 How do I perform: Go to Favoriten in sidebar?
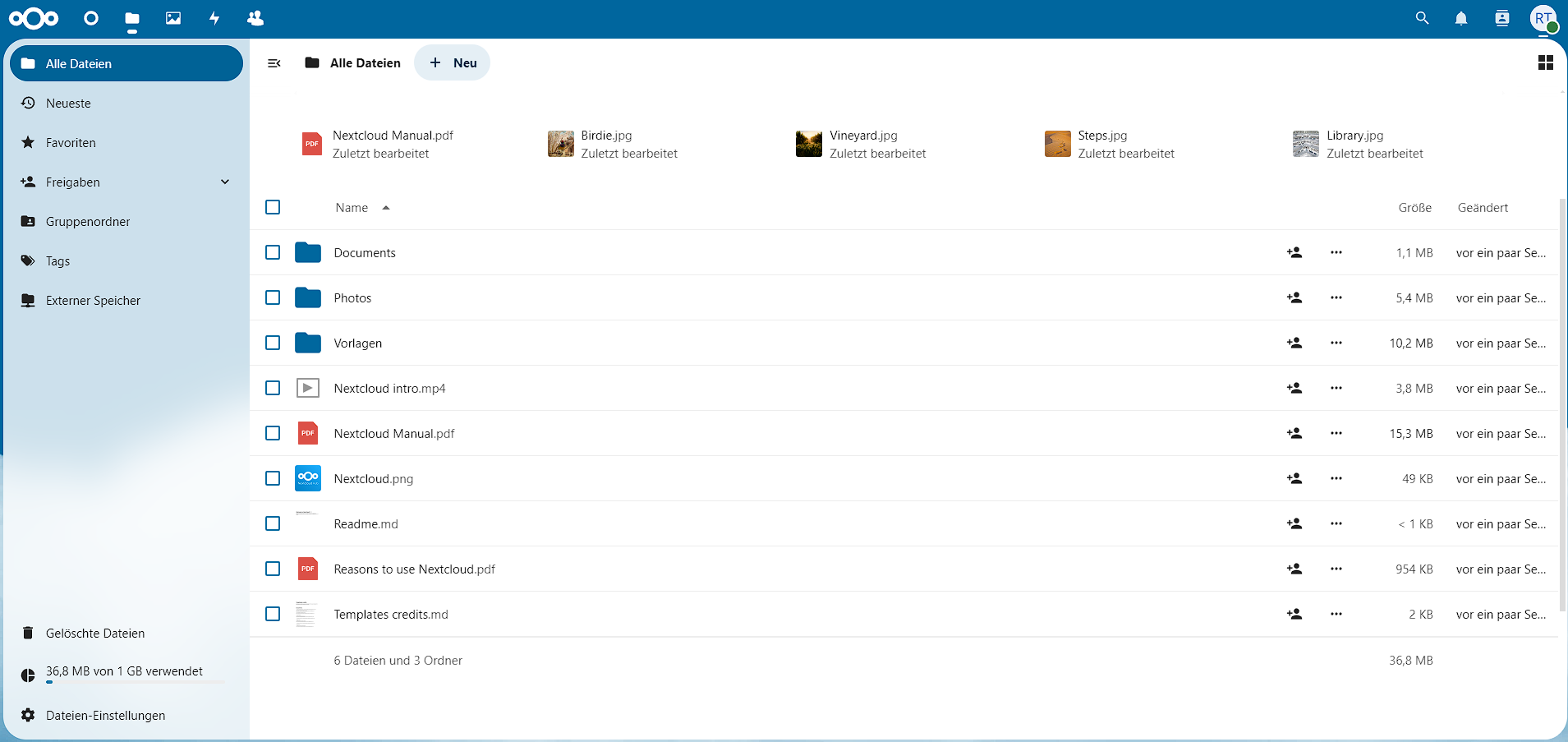71,143
